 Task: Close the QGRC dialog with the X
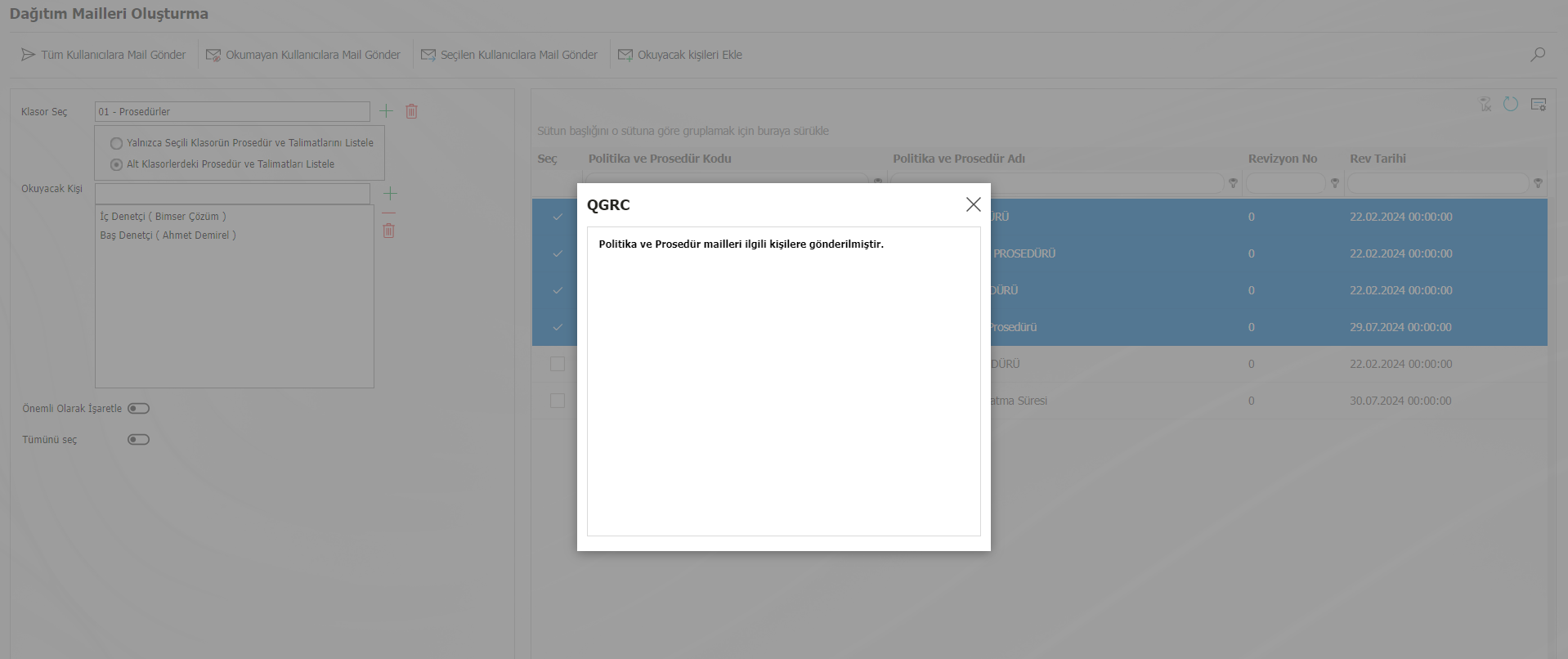[x=973, y=204]
